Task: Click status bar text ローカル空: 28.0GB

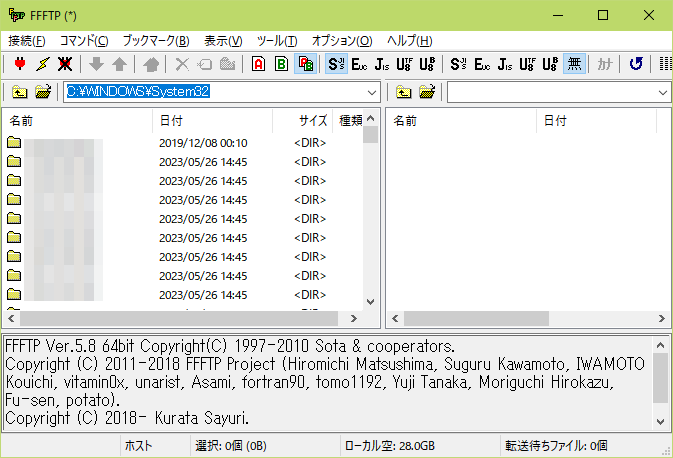Action: point(390,446)
